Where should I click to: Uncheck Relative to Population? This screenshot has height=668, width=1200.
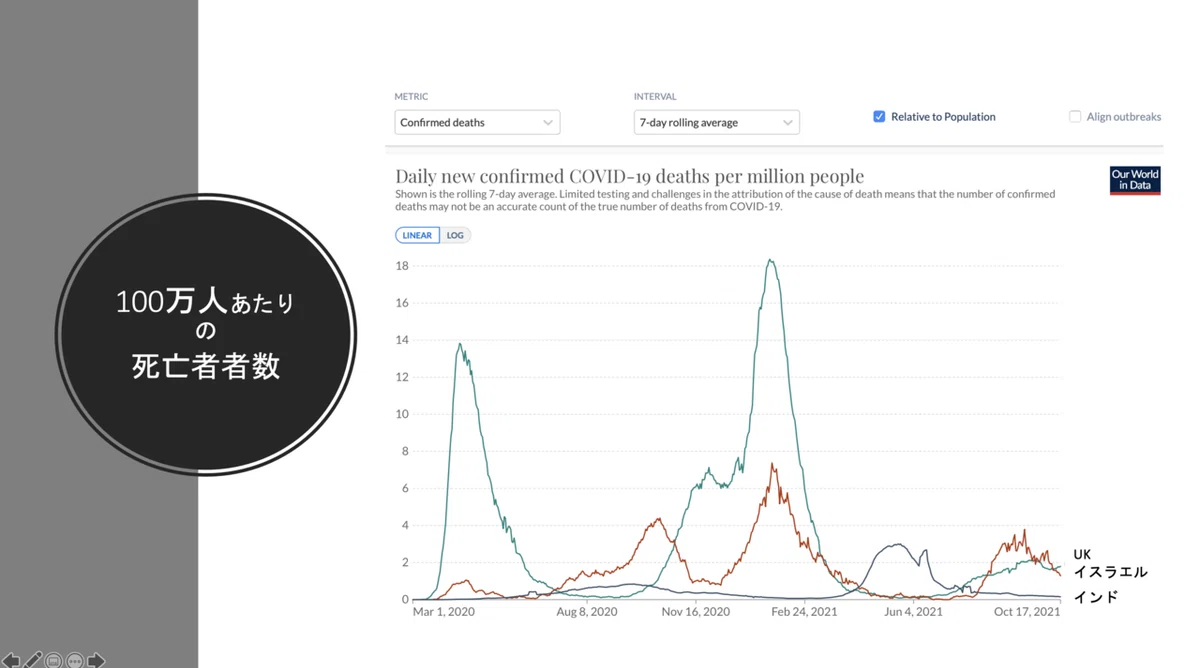pos(879,117)
